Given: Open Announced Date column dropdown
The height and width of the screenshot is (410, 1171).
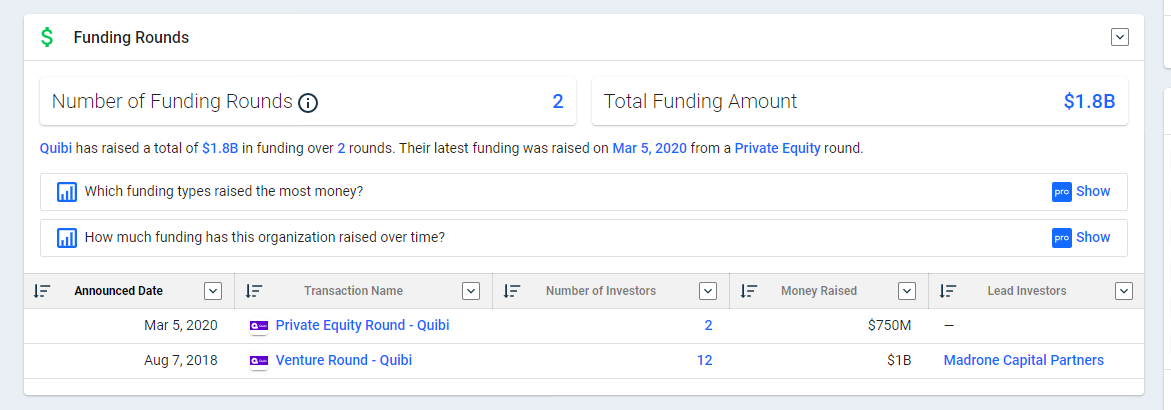Looking at the screenshot, I should (212, 291).
